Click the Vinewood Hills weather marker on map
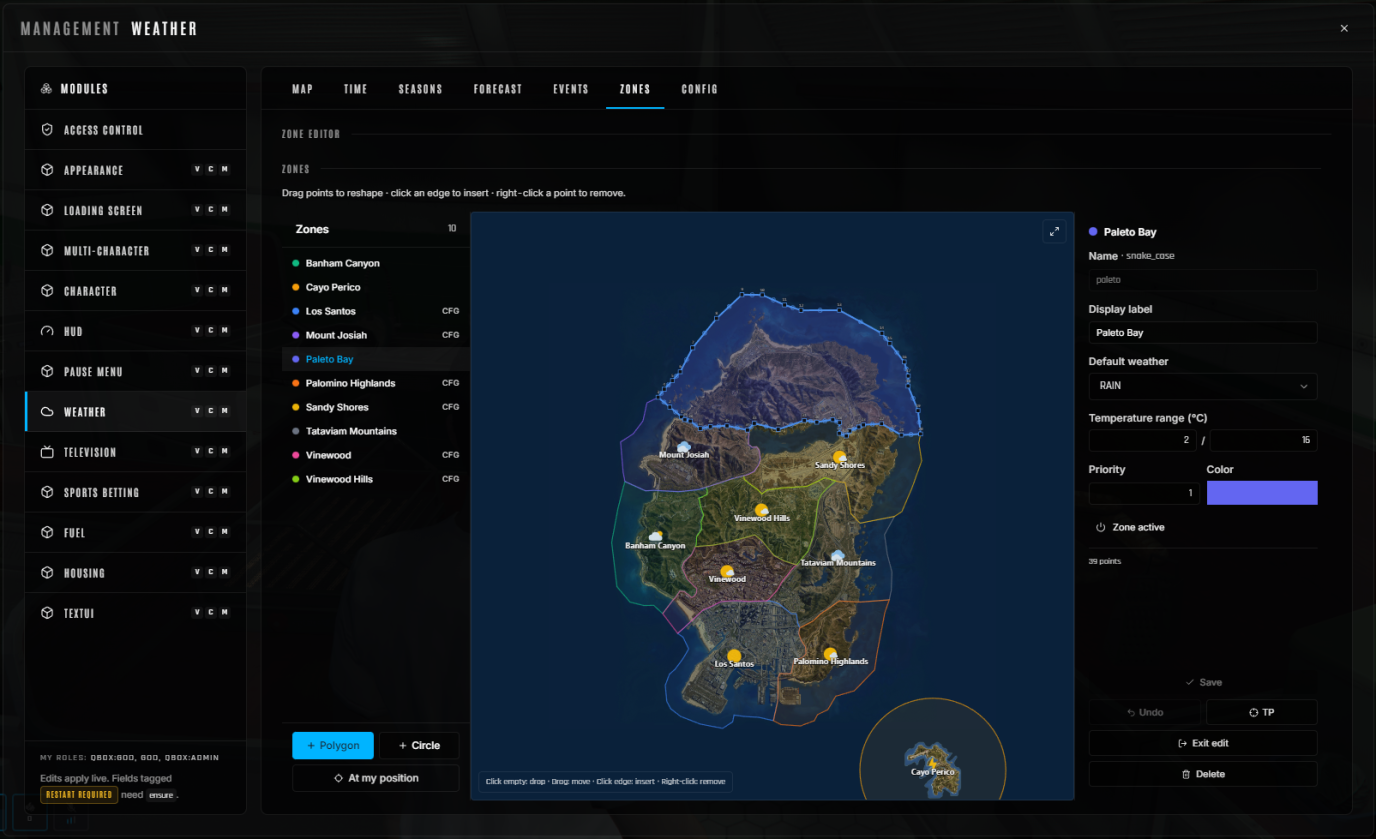Image resolution: width=1376 pixels, height=839 pixels. click(761, 509)
